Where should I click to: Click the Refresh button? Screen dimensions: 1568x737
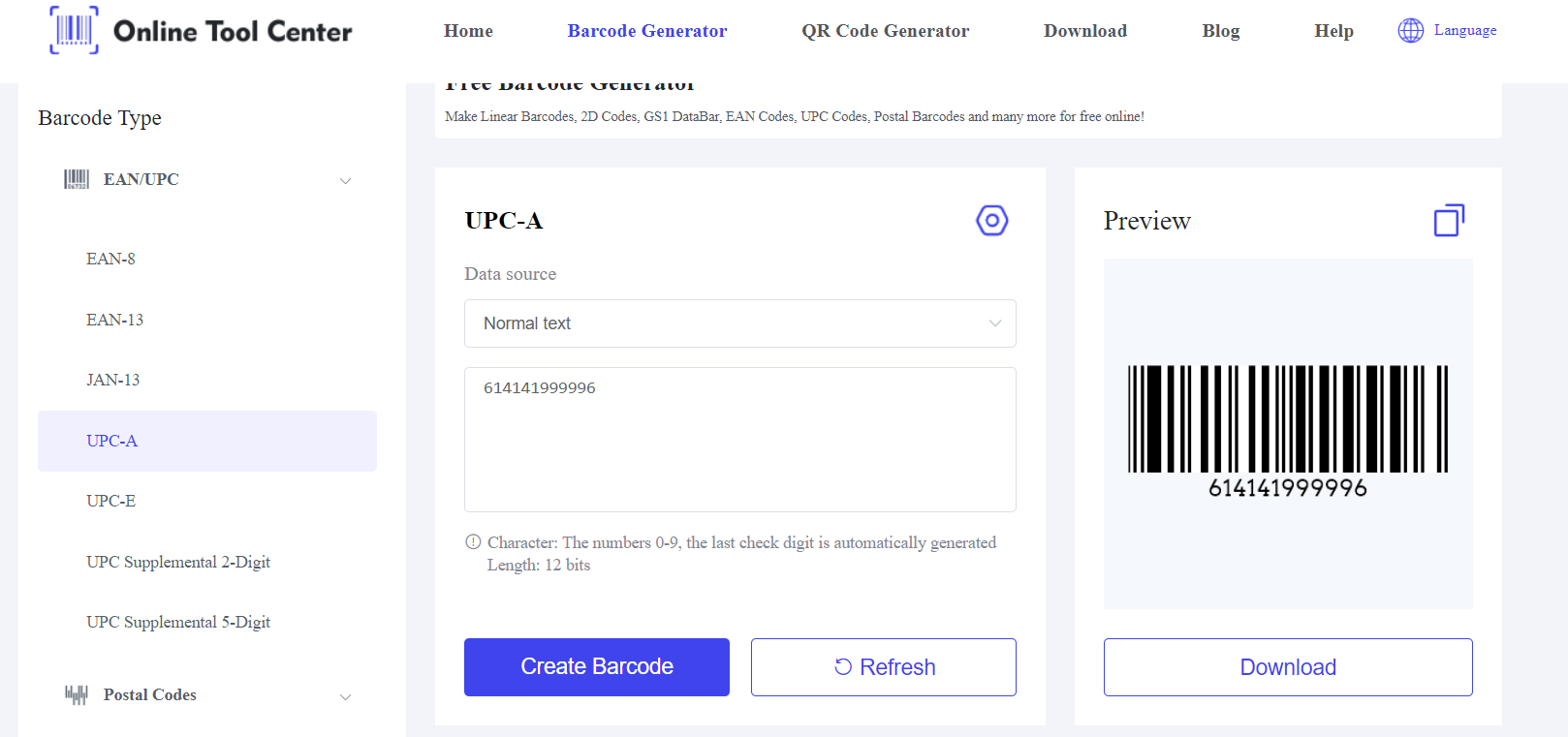[x=883, y=667]
